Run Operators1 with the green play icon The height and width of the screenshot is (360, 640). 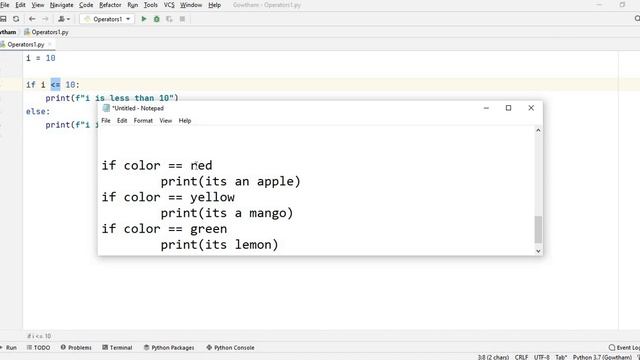pos(144,19)
